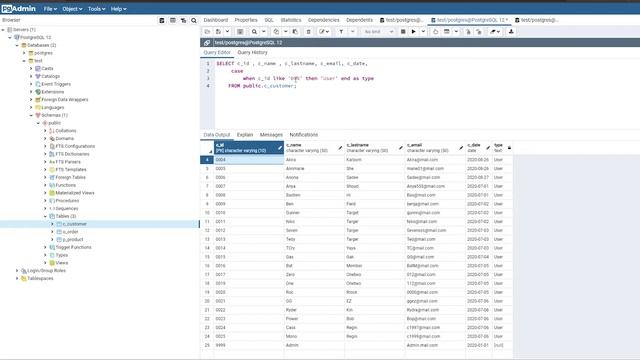640x360 pixels.
Task: Click the Edit pencil toolbar icon
Action: coord(324,32)
